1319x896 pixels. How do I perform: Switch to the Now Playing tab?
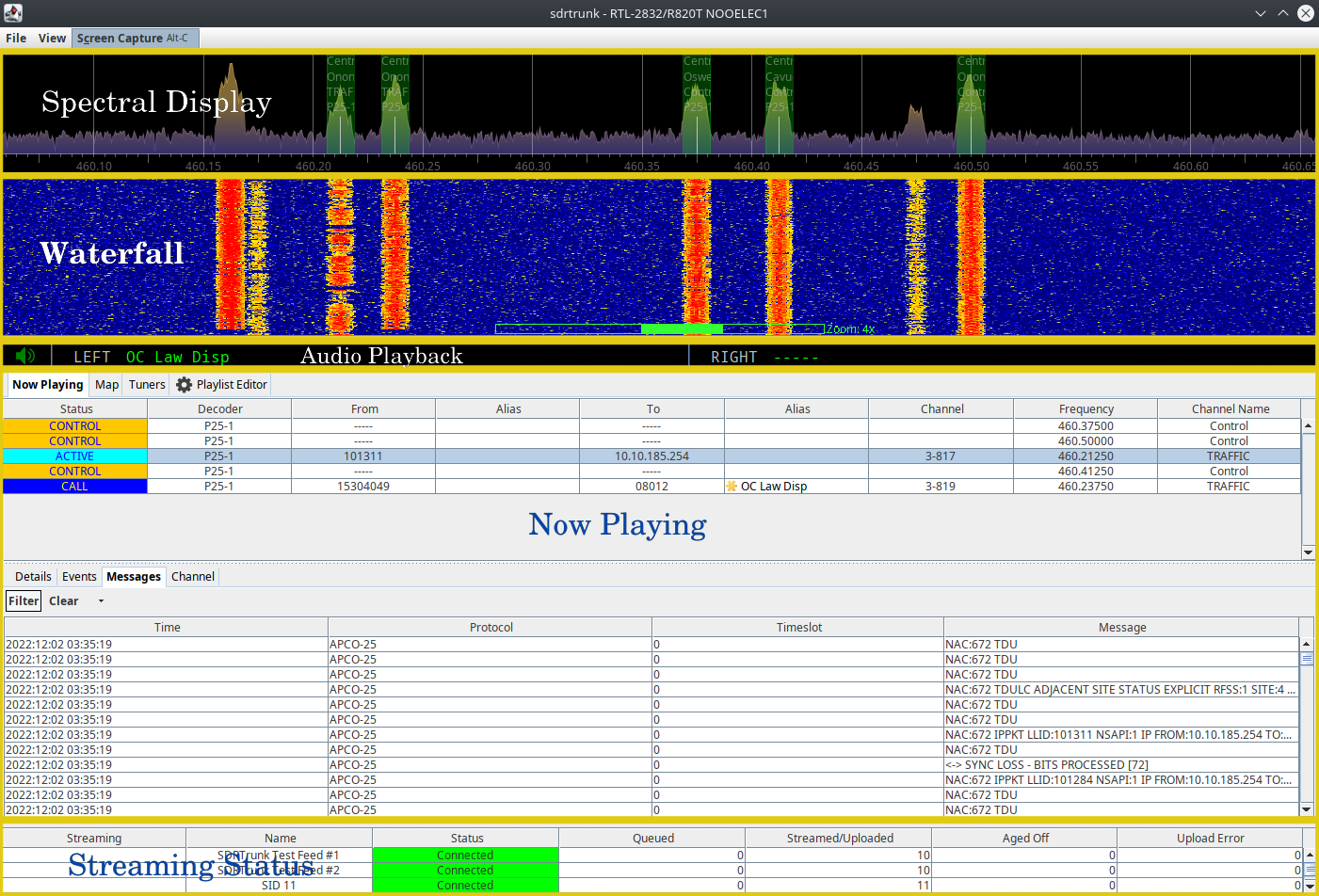[x=48, y=385]
